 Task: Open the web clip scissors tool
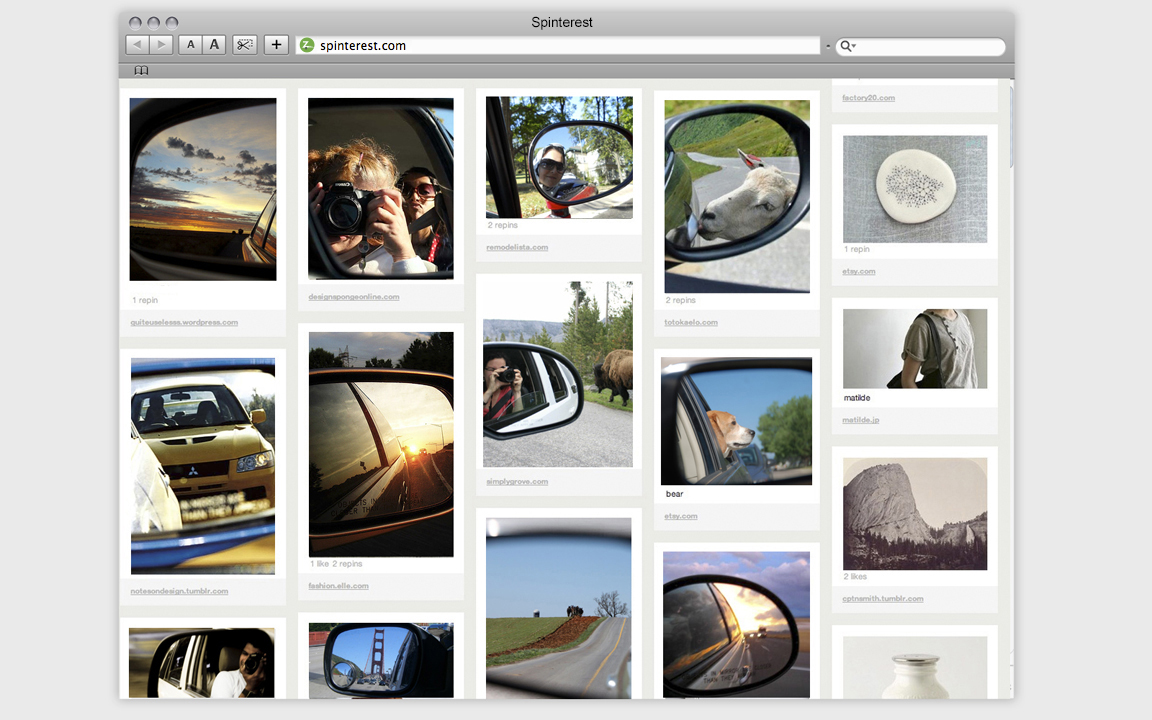pos(245,45)
